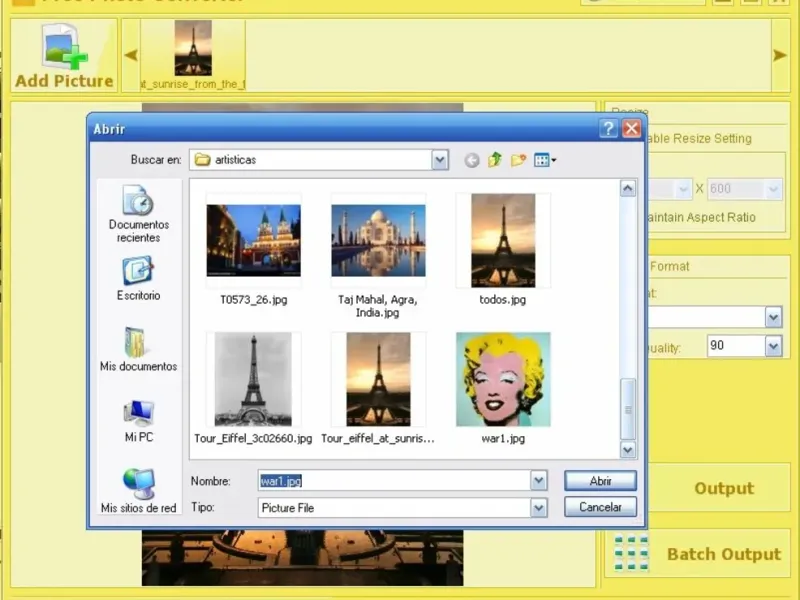
Task: Select the Taj Mahal, Agra, India.jpg file
Action: coord(378,241)
